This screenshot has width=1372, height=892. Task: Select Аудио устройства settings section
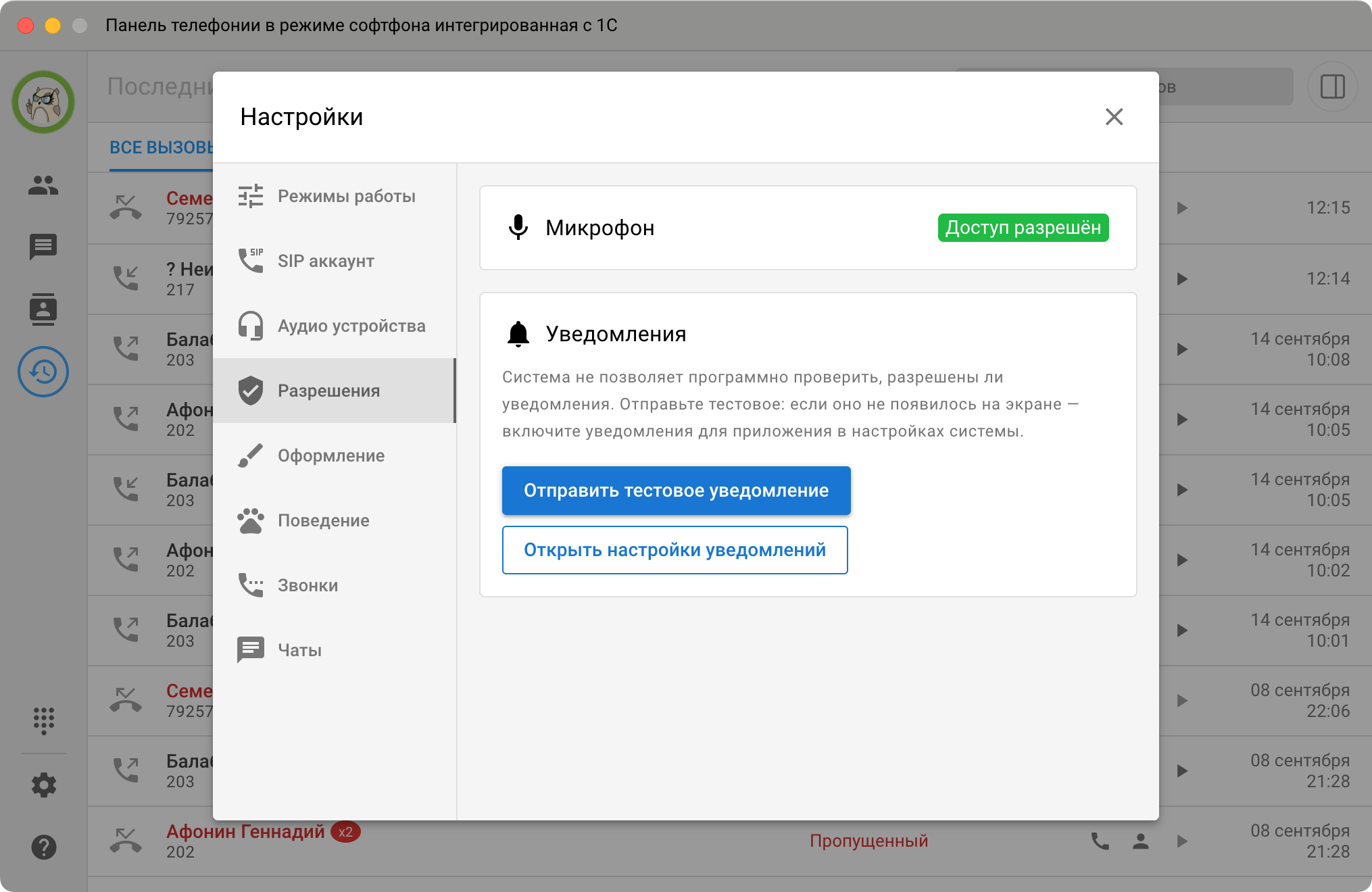tap(335, 326)
